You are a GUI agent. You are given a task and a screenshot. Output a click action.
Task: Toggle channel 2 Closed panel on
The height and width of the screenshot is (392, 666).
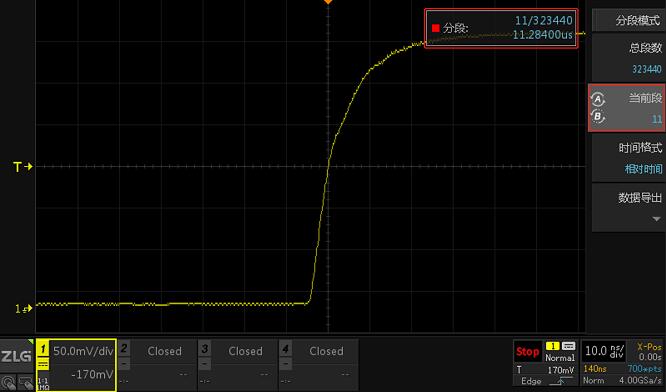158,364
